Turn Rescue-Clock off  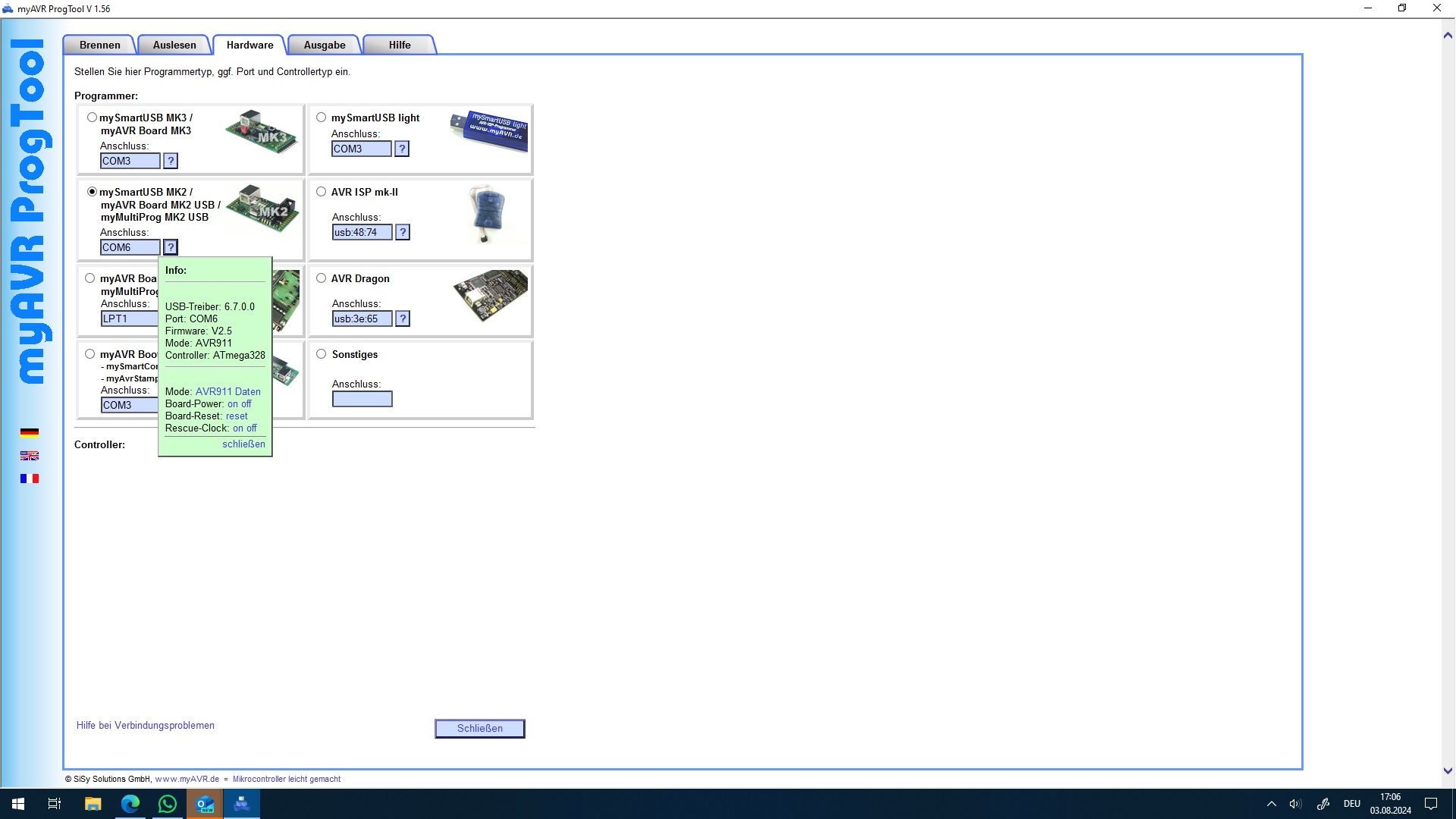click(252, 428)
